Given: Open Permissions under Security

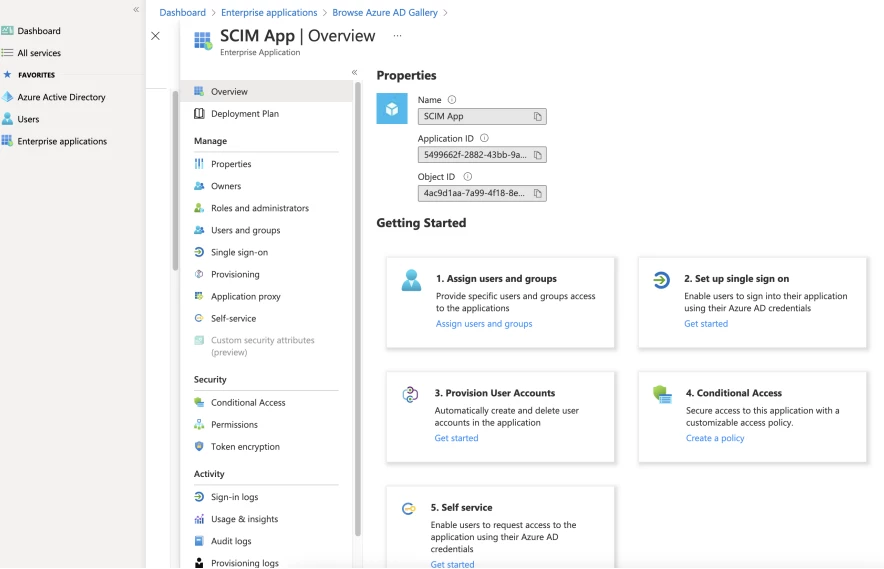Looking at the screenshot, I should point(234,425).
